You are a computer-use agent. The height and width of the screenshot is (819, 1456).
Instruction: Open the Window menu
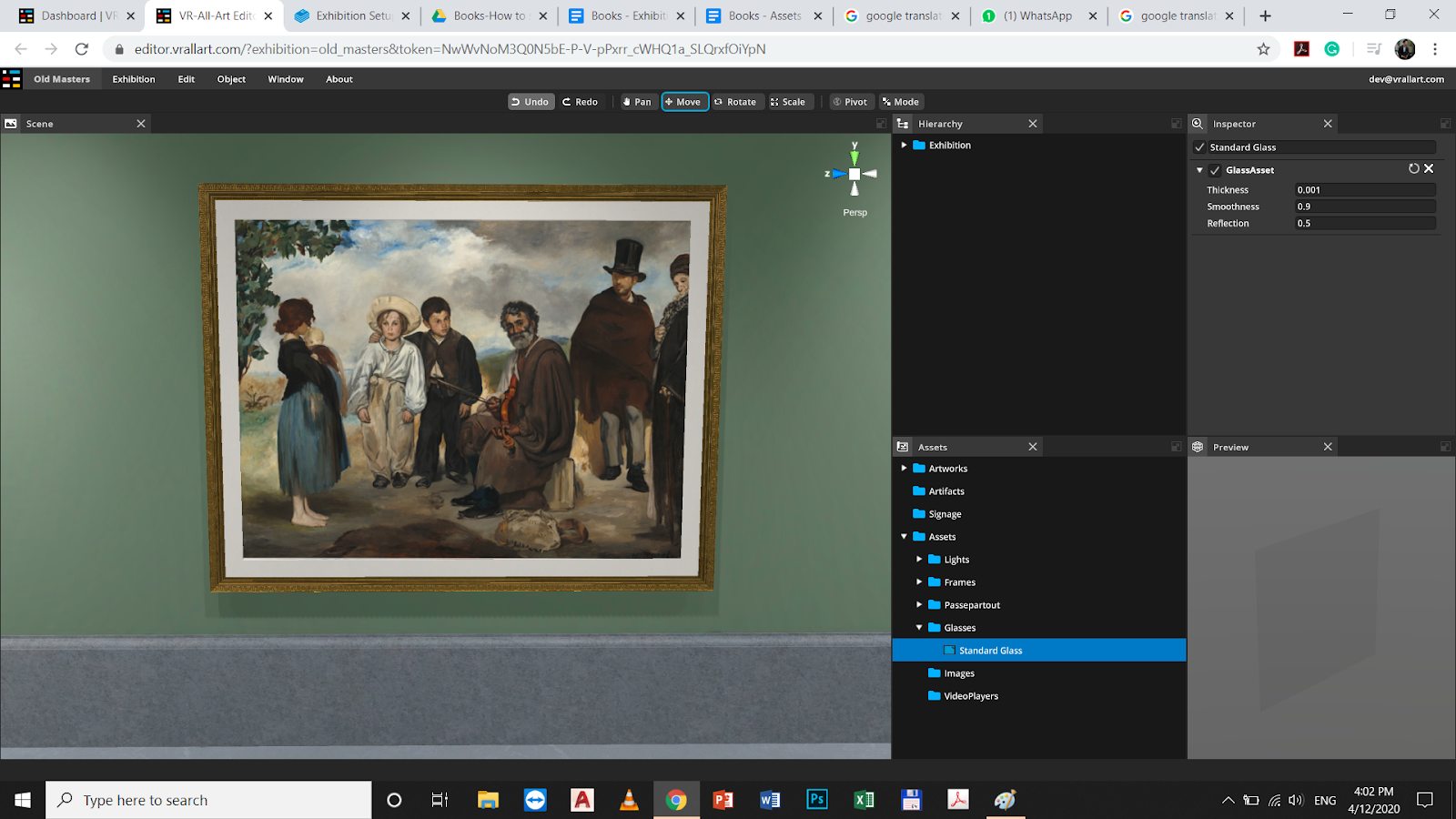(x=286, y=79)
